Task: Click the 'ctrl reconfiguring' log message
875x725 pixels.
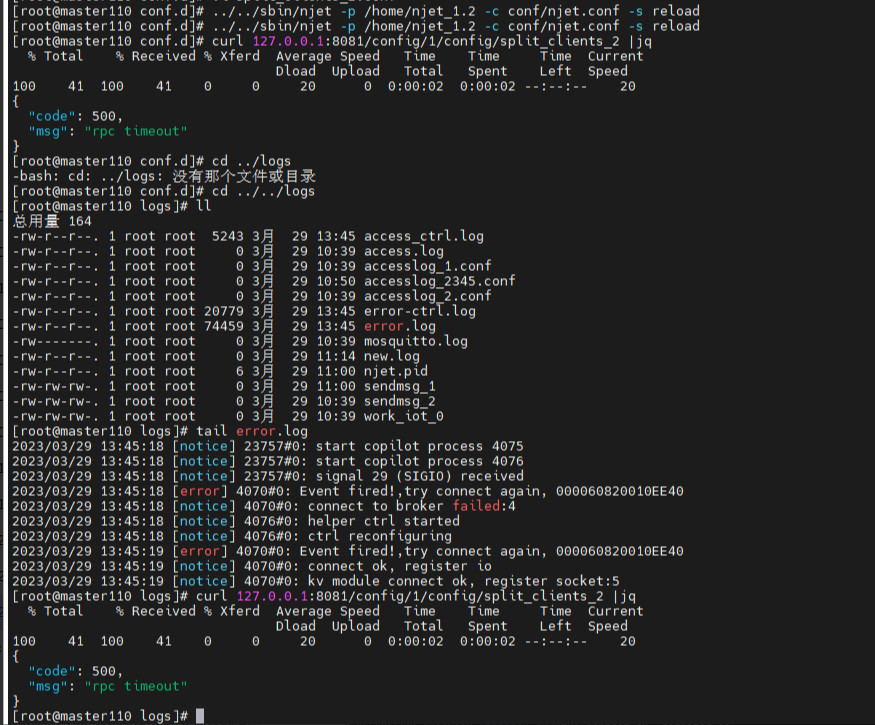Action: pyautogui.click(x=379, y=536)
